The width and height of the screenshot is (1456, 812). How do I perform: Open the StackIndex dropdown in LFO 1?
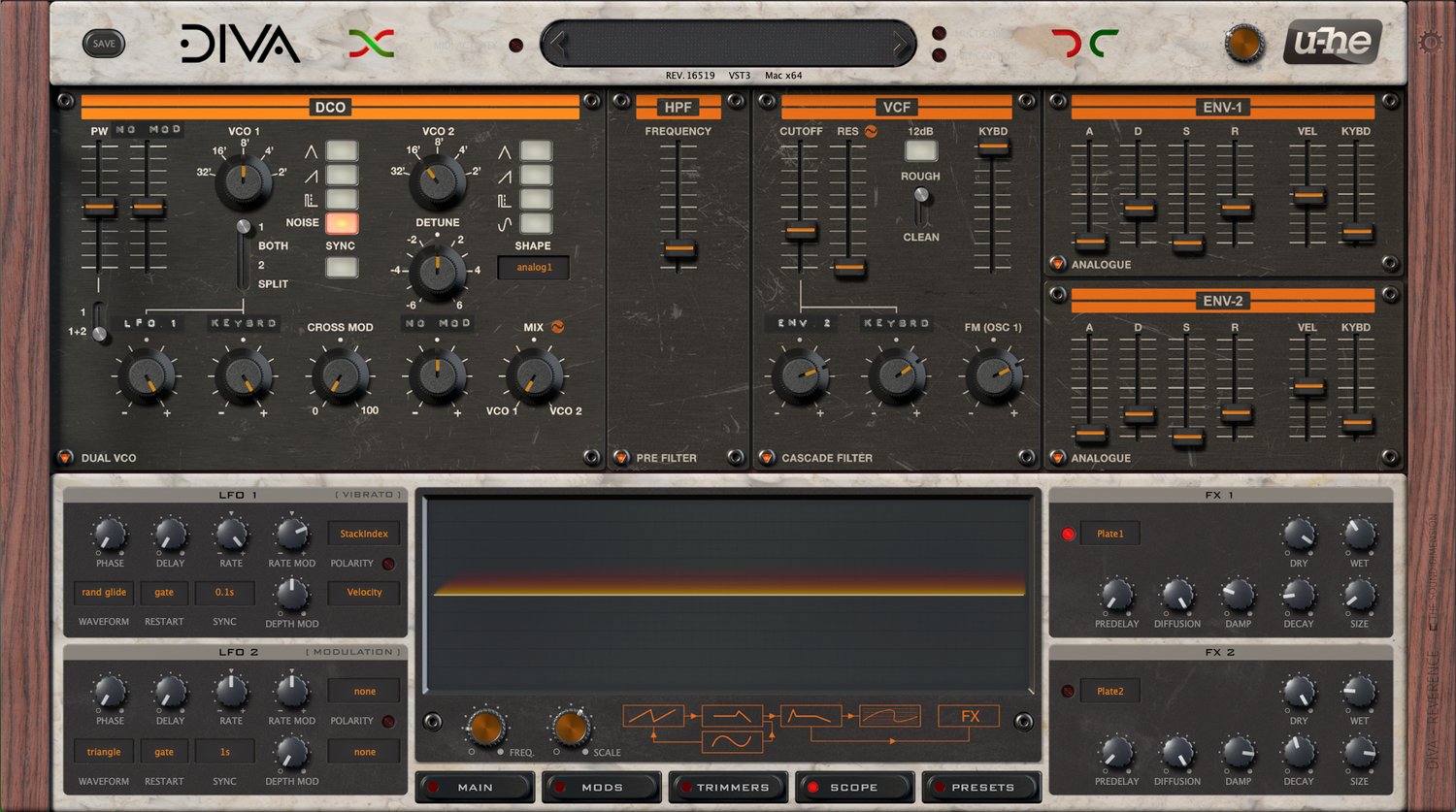(364, 534)
